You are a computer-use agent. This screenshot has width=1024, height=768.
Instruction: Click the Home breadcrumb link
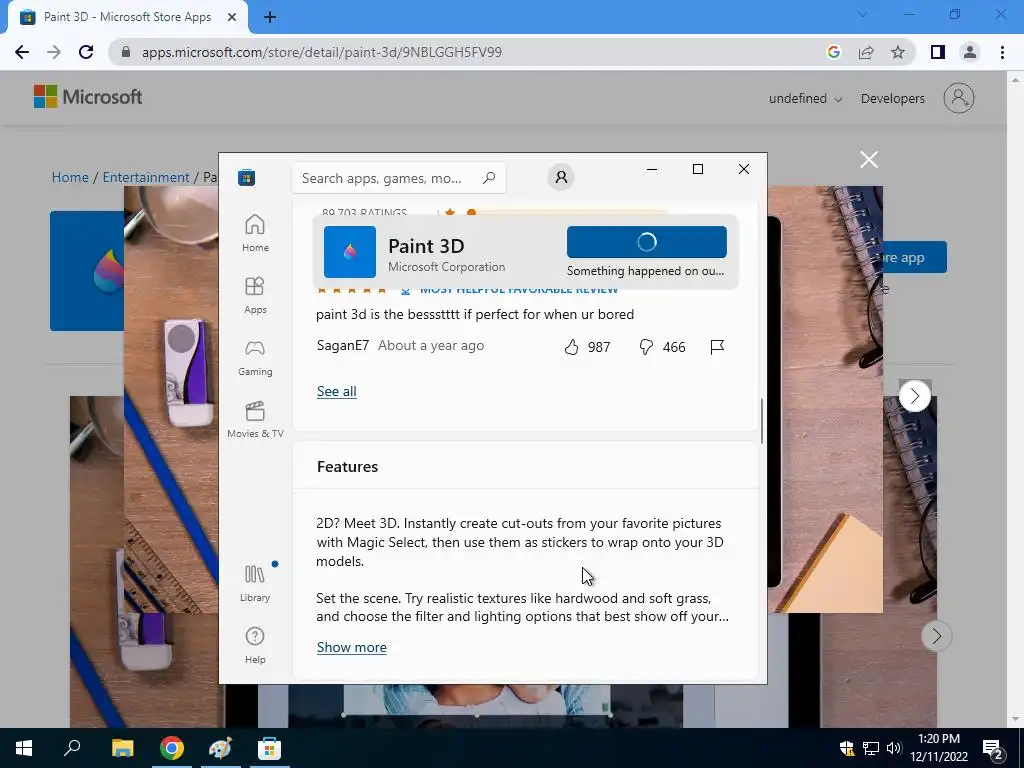[70, 177]
